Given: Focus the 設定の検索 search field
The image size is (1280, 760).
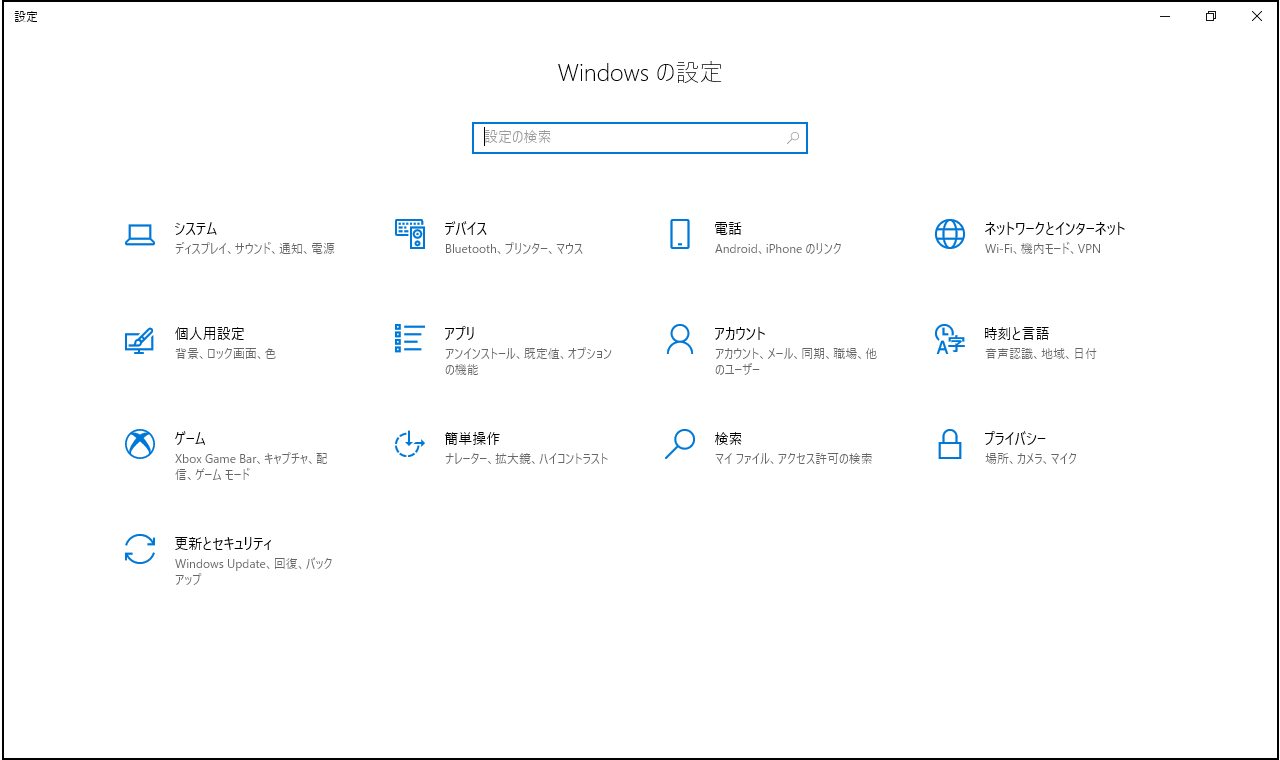Looking at the screenshot, I should coord(640,138).
